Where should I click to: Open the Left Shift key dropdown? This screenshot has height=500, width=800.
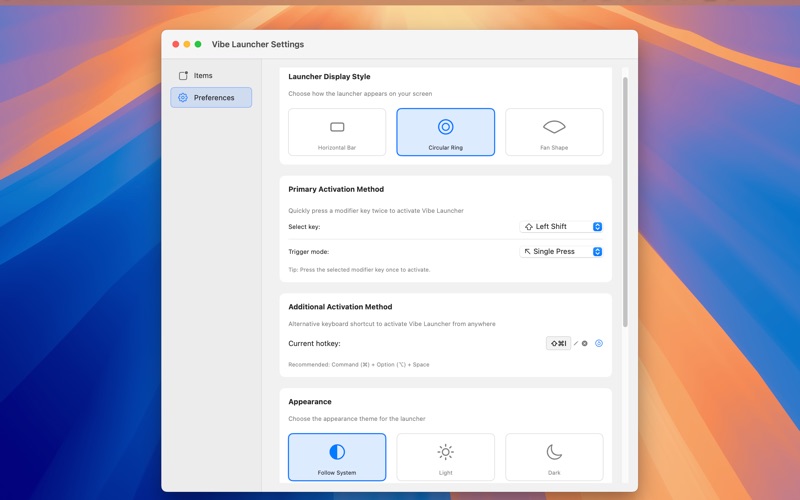click(561, 227)
